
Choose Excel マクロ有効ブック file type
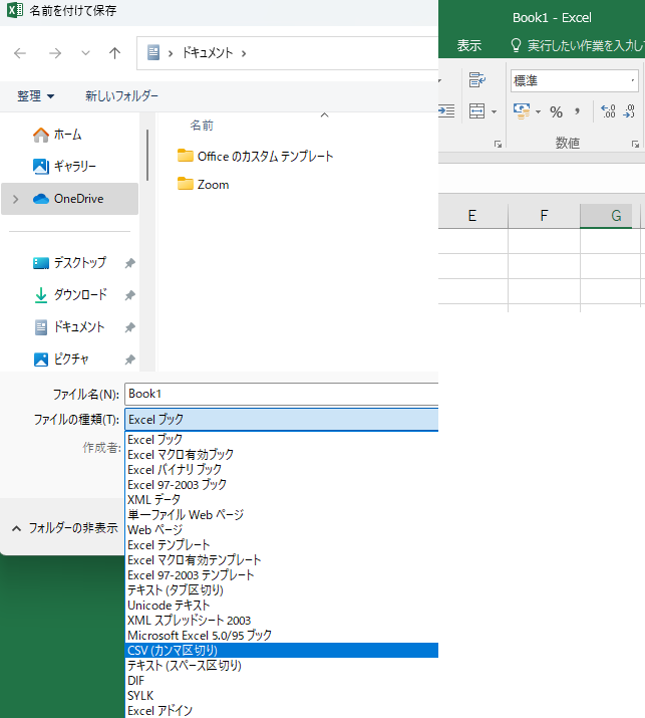282,455
